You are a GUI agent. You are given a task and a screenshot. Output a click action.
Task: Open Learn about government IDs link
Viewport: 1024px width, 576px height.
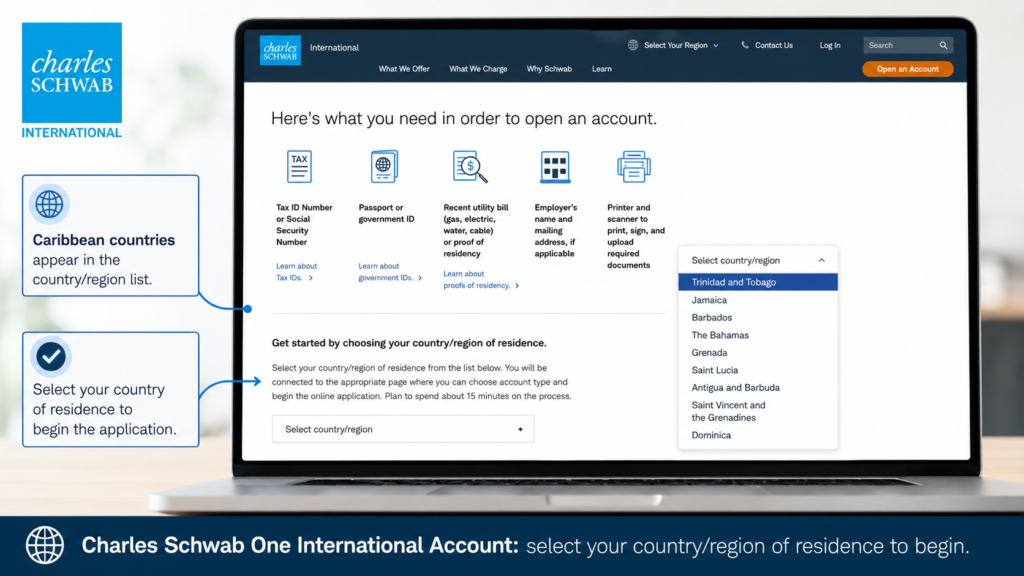[390, 272]
